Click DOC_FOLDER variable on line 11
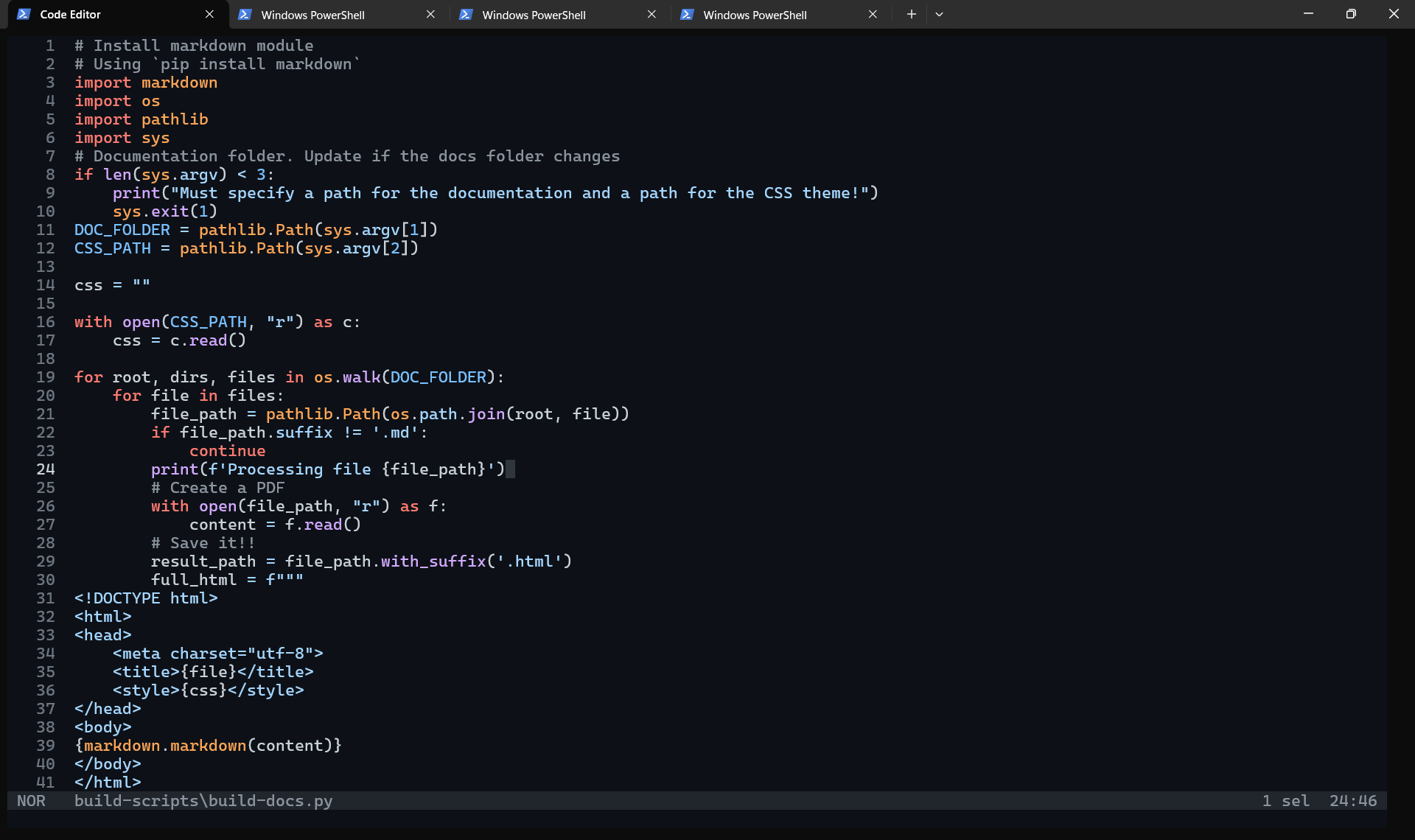Viewport: 1415px width, 840px height. (x=122, y=230)
